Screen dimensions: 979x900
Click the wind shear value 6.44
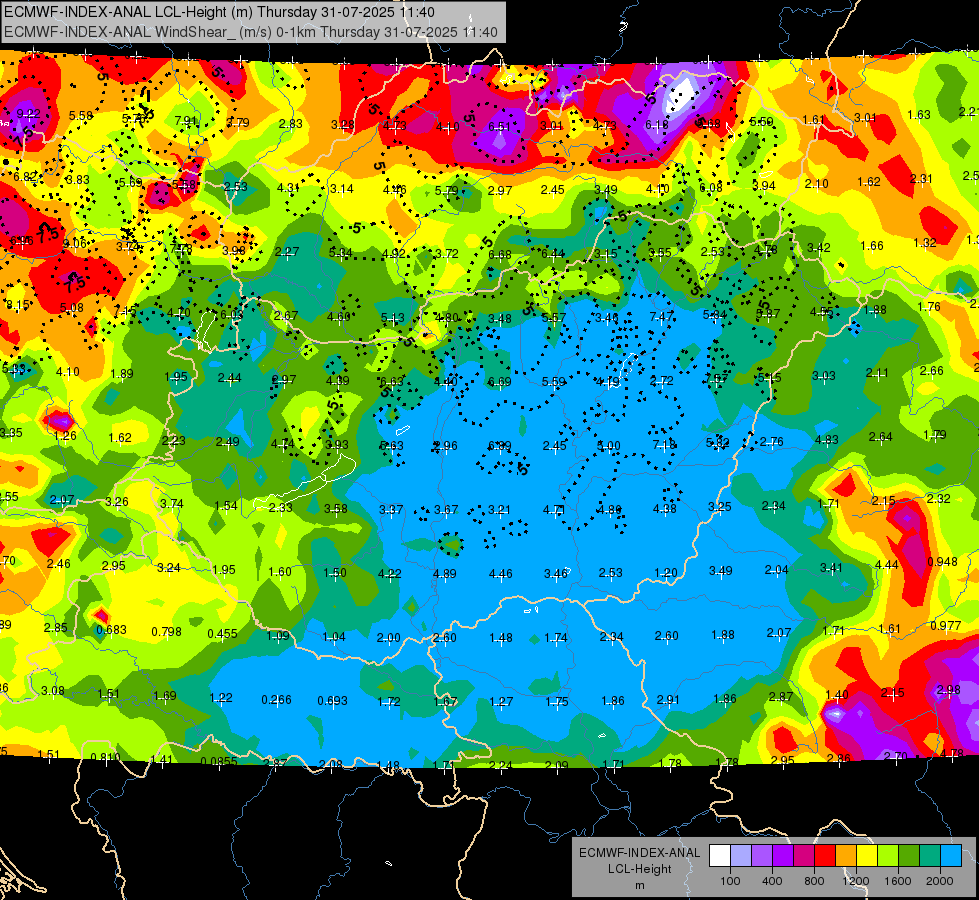coord(553,254)
